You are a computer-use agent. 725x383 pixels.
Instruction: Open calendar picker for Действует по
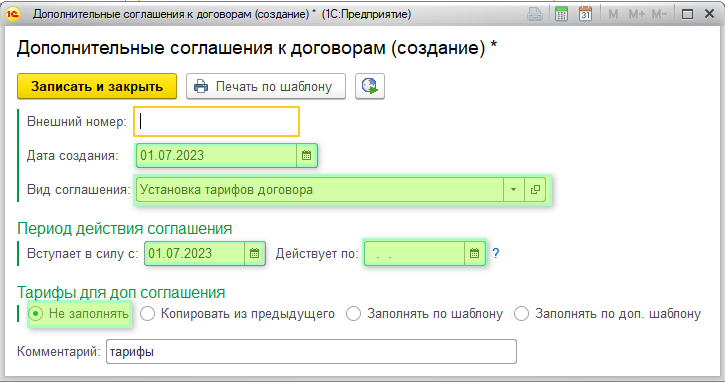click(x=474, y=253)
